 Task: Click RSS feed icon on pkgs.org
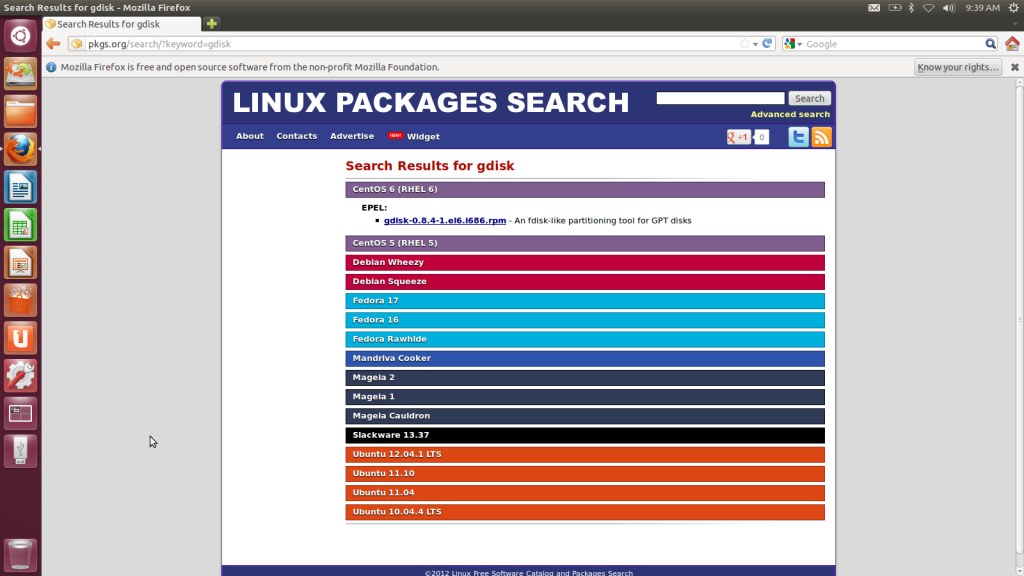coord(822,137)
